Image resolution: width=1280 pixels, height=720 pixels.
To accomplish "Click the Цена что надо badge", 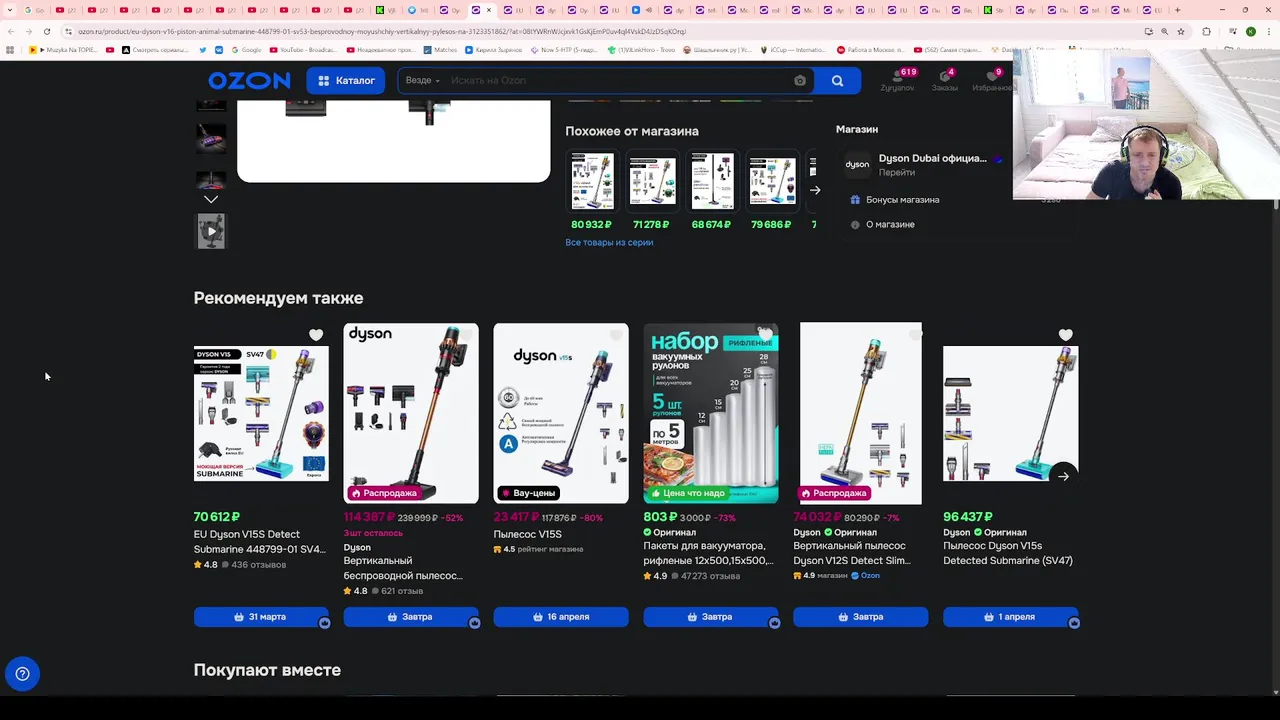I will point(688,493).
